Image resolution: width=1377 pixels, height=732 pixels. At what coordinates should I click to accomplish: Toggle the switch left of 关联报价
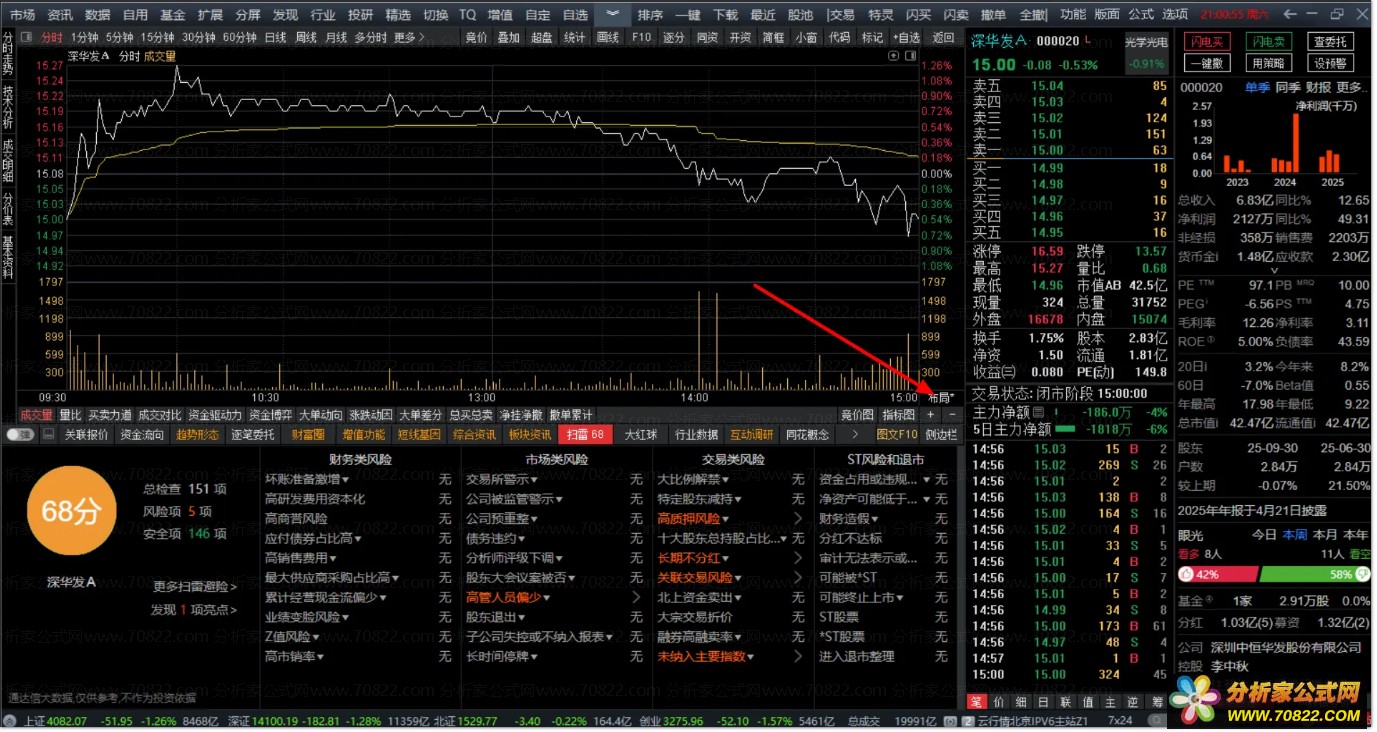pyautogui.click(x=20, y=434)
